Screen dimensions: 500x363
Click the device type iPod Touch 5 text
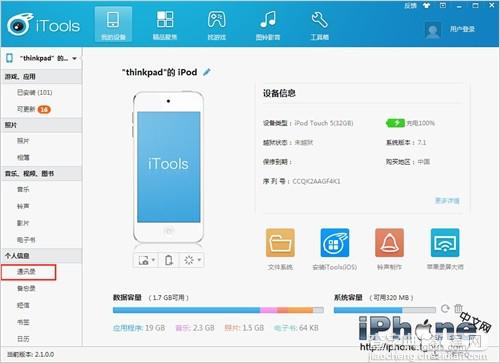pyautogui.click(x=323, y=123)
